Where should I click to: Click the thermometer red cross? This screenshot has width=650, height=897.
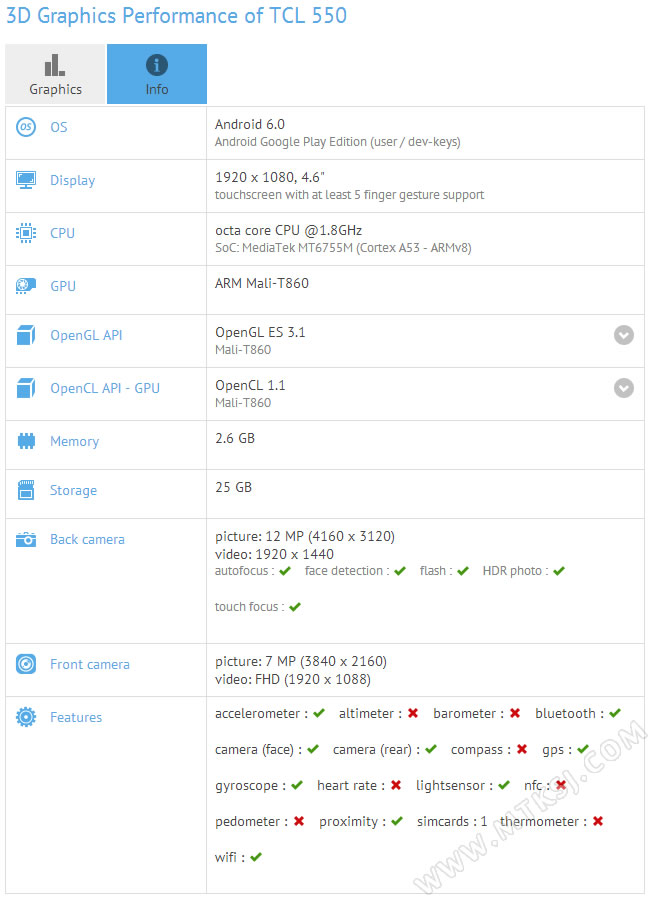[x=598, y=821]
